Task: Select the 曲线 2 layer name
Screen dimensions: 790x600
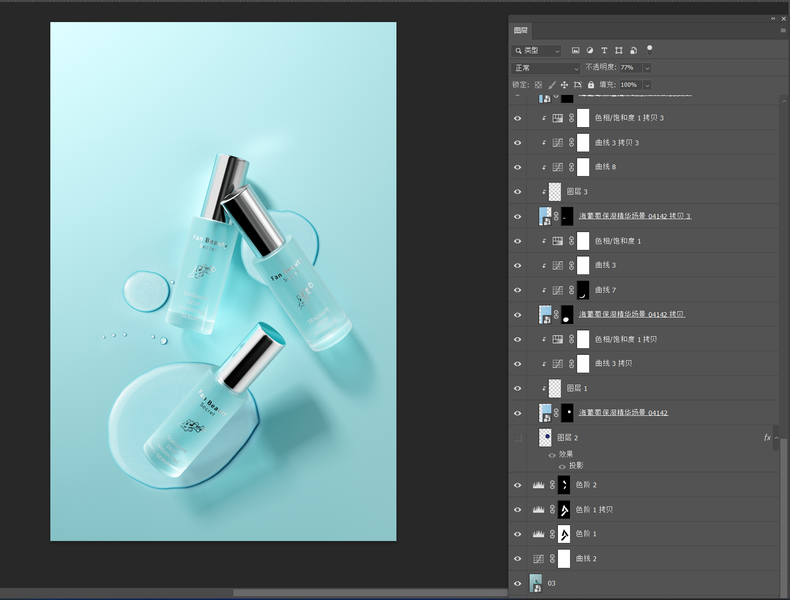Action: pyautogui.click(x=586, y=559)
